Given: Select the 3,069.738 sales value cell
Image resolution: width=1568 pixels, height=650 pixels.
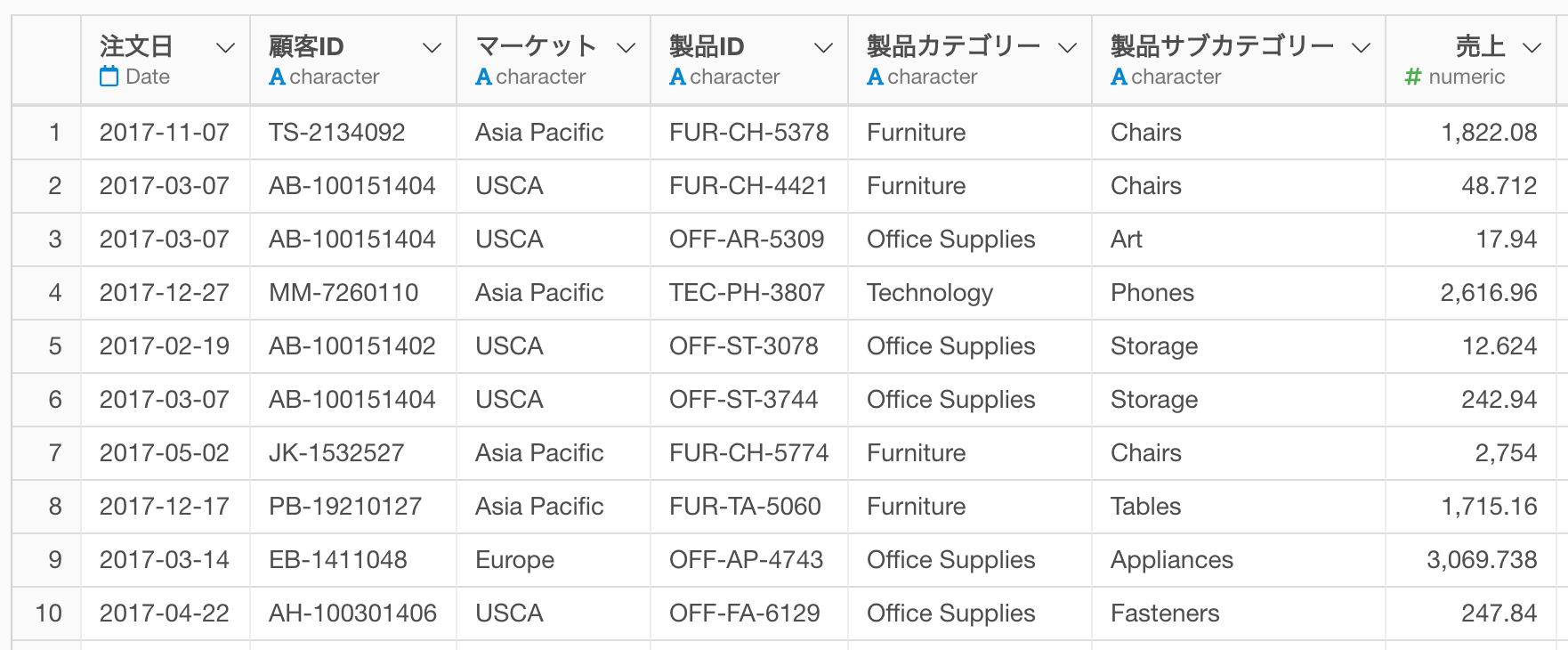Looking at the screenshot, I should 1481,560.
